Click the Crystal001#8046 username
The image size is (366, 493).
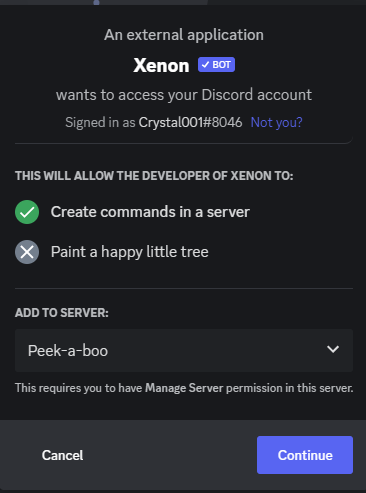pyautogui.click(x=190, y=122)
